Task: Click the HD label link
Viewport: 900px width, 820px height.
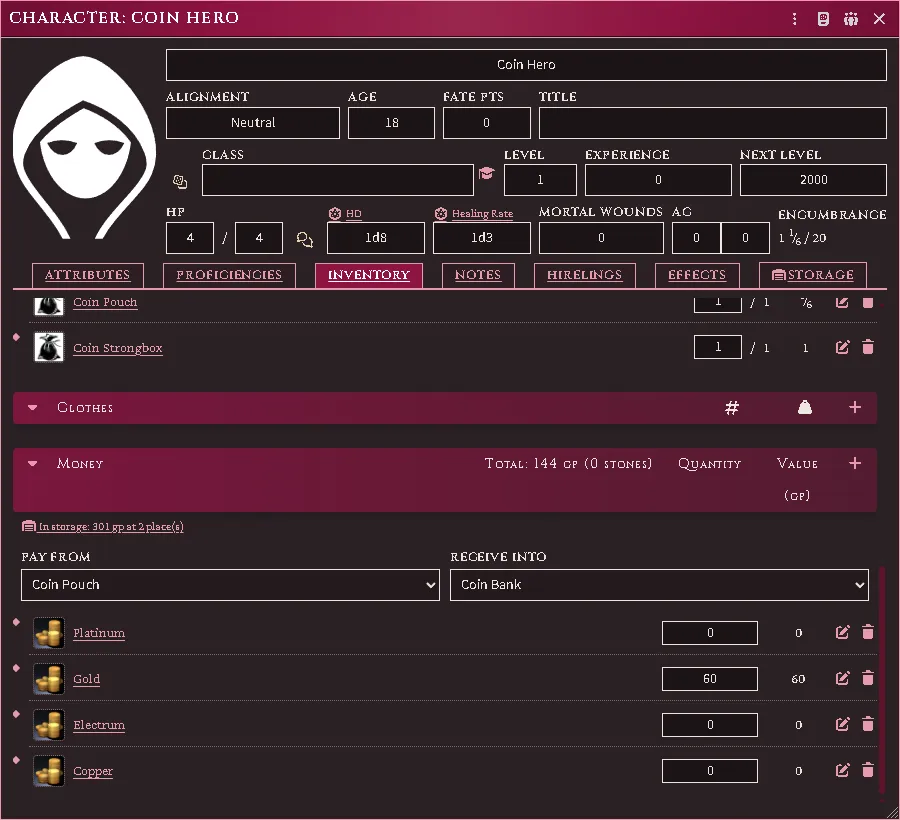Action: (x=354, y=213)
